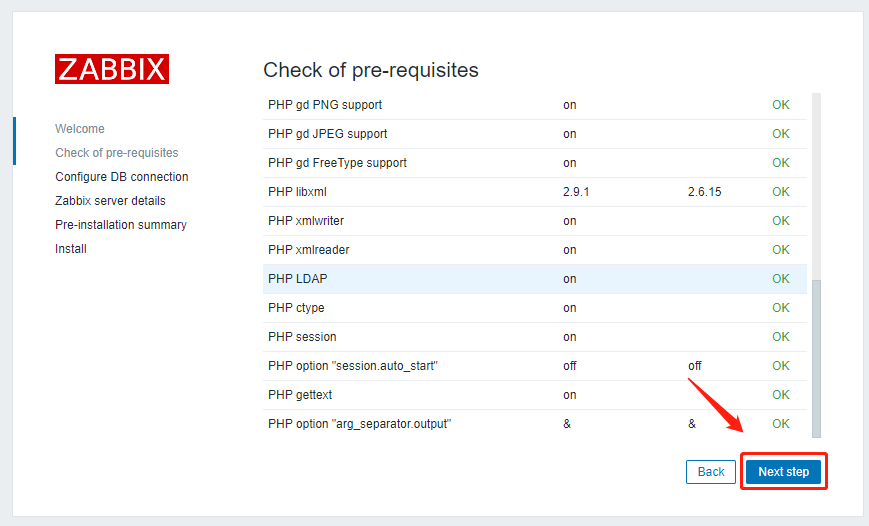This screenshot has height=526, width=869.
Task: Click the PHP gd FreeType support row
Action: 337,163
